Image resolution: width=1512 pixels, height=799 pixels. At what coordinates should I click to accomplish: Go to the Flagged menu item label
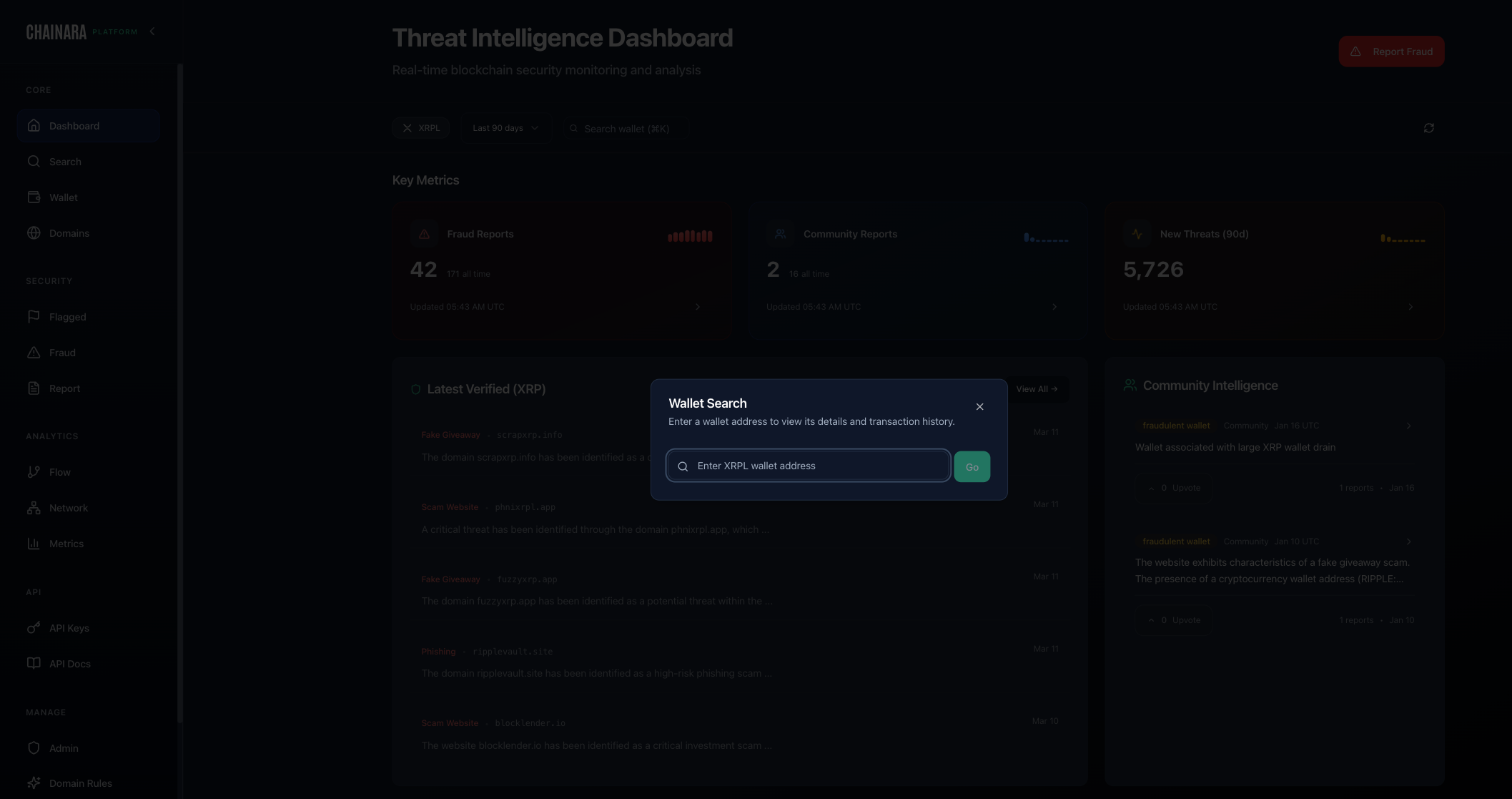[x=68, y=317]
